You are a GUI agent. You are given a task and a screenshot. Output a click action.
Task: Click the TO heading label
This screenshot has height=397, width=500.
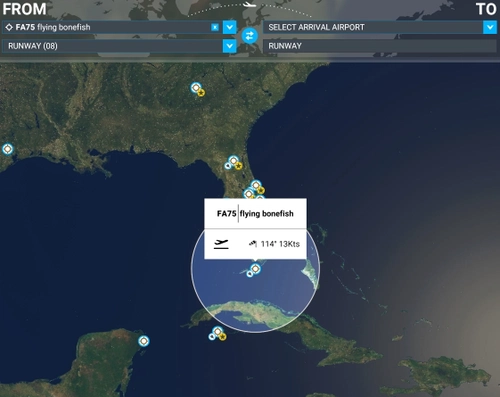tap(486, 9)
